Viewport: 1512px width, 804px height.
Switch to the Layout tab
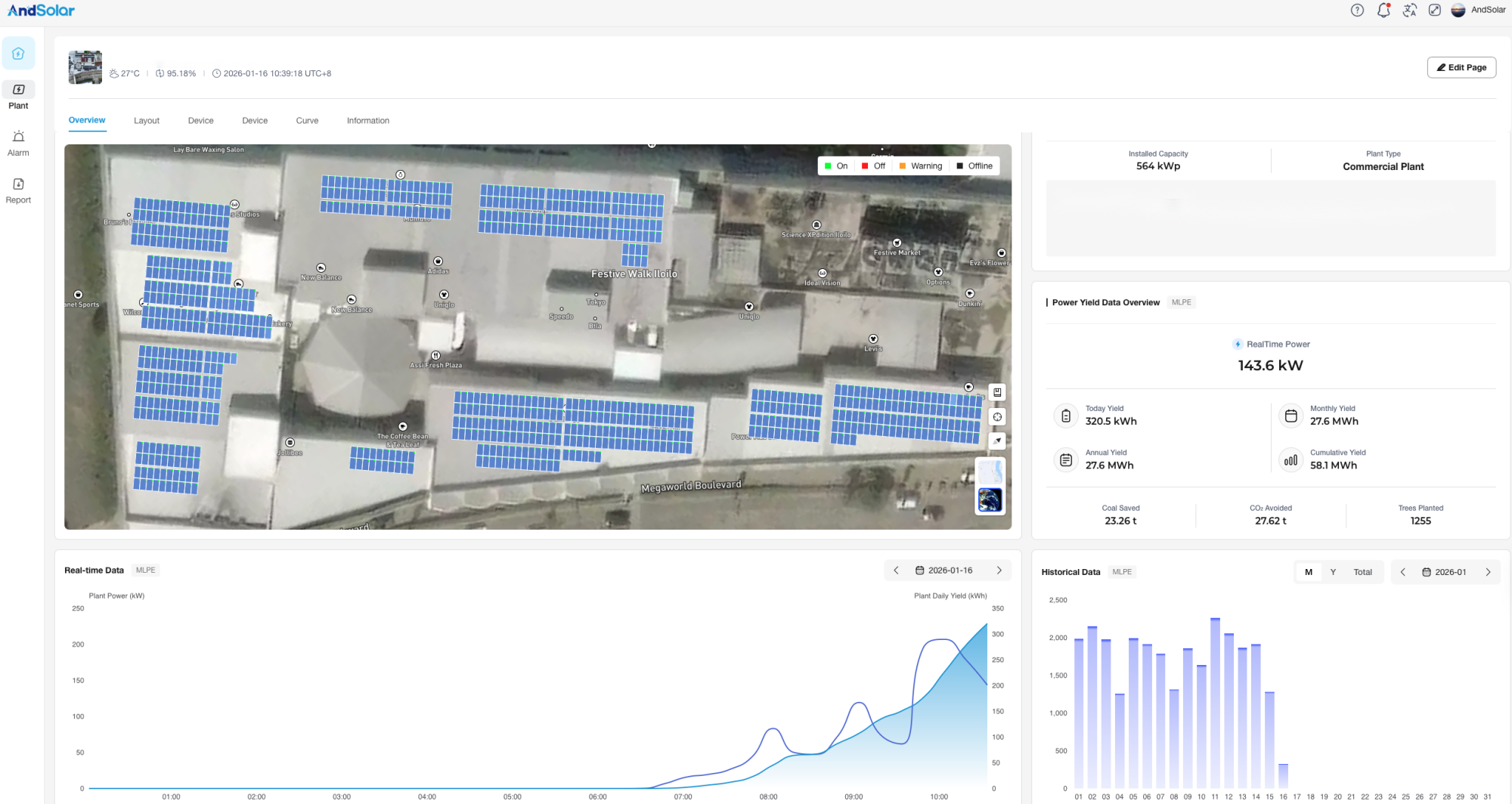(147, 121)
